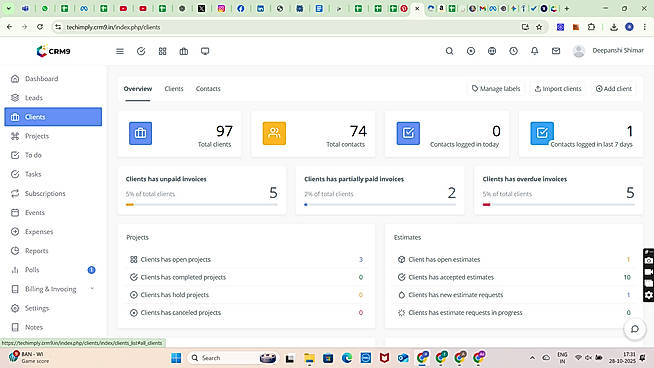Click the unpaid invoices progress bar
Image resolution: width=654 pixels, height=368 pixels.
coord(201,204)
